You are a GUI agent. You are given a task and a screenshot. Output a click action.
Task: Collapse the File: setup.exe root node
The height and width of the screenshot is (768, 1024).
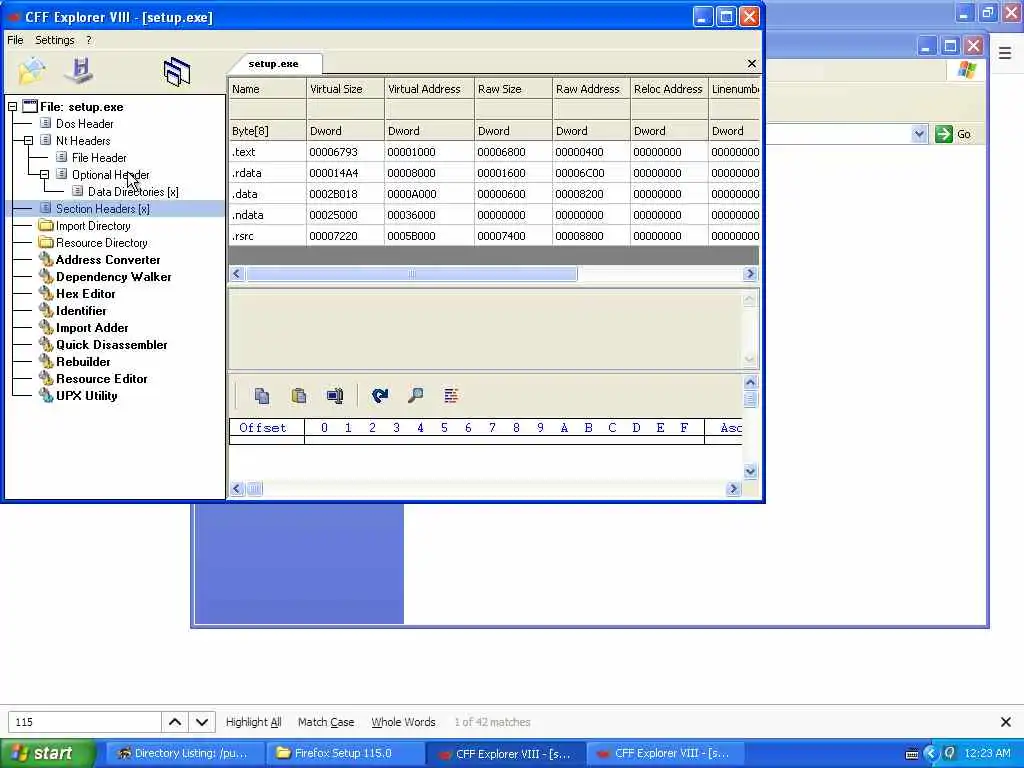[x=12, y=106]
